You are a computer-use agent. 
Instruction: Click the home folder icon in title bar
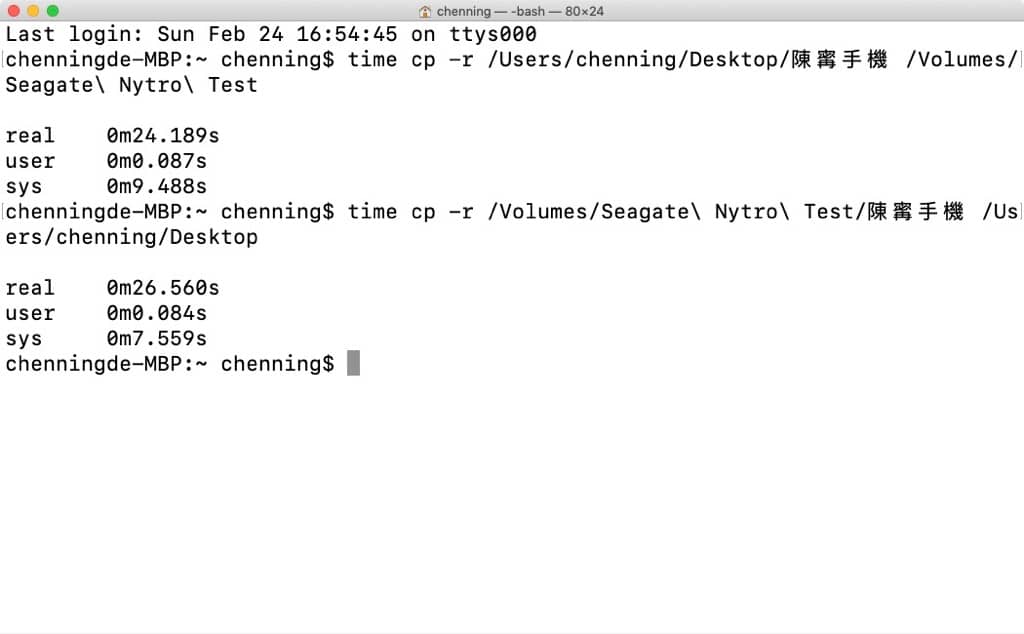click(x=424, y=11)
